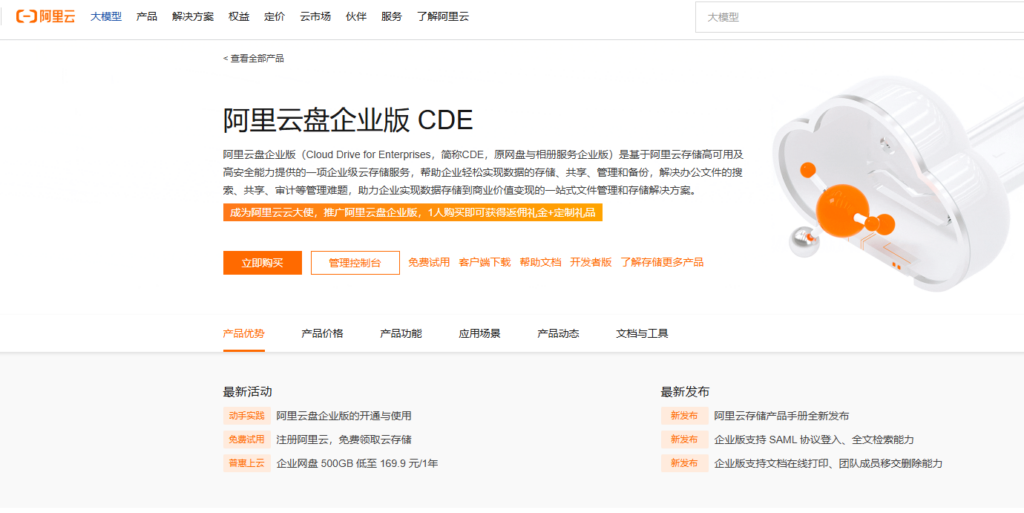Open the 大模型 menu item
Screen dimensions: 1024x513
(106, 16)
